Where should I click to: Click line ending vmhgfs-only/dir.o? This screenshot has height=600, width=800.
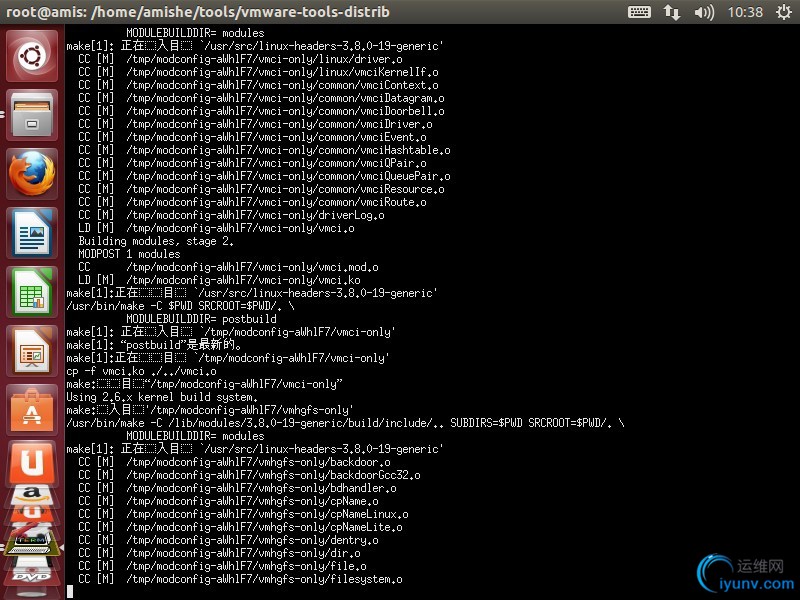coord(219,553)
